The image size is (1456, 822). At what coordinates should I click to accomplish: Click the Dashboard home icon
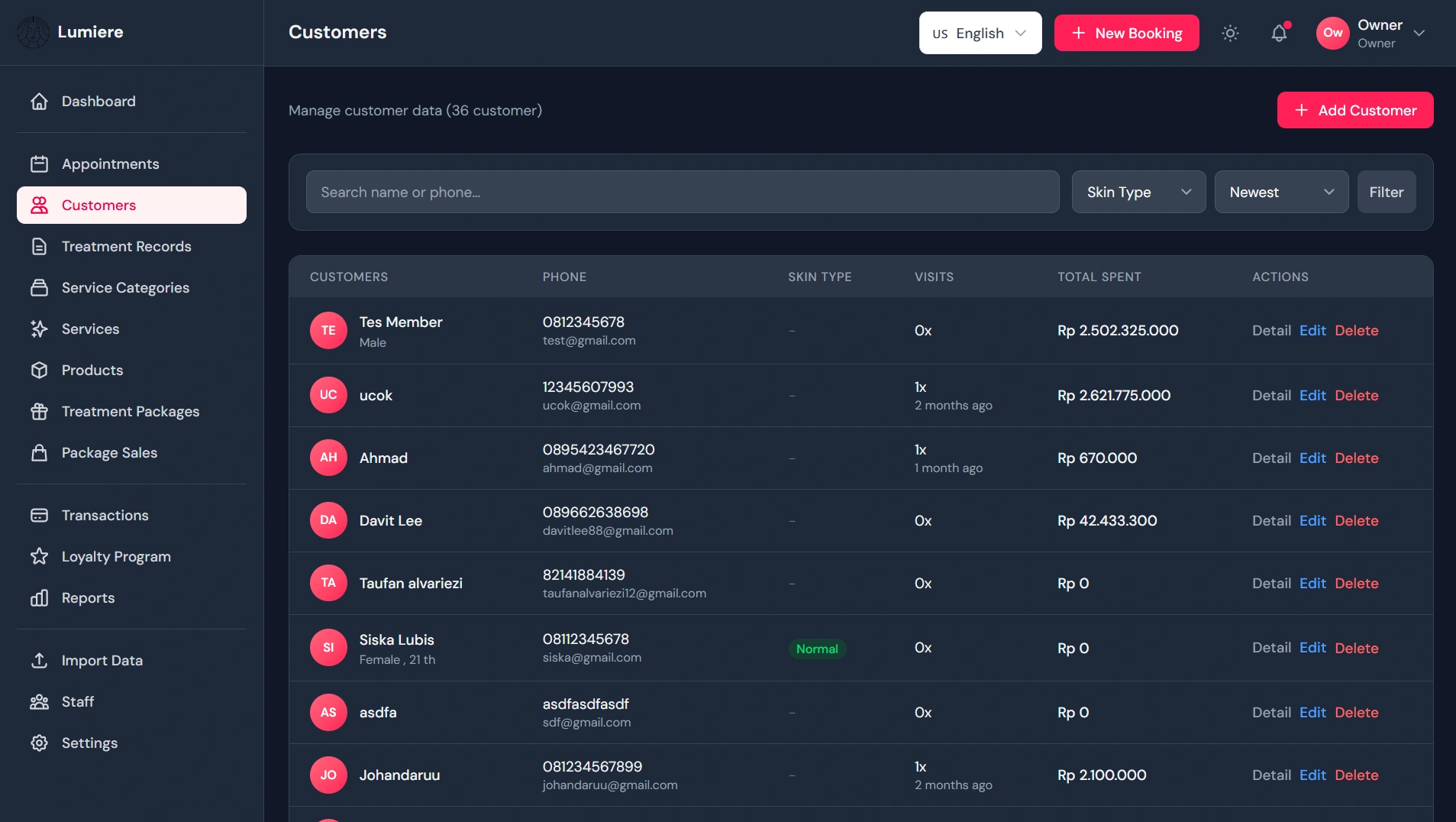pos(40,102)
